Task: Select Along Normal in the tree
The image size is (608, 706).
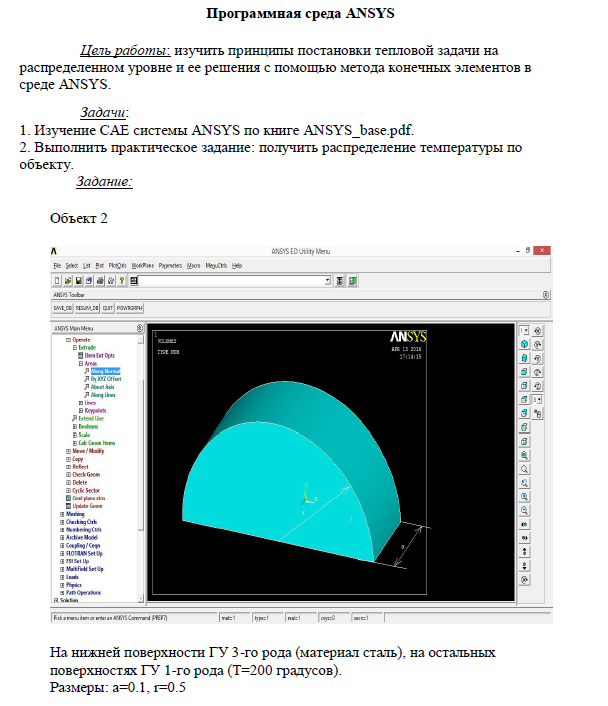Action: pyautogui.click(x=105, y=371)
